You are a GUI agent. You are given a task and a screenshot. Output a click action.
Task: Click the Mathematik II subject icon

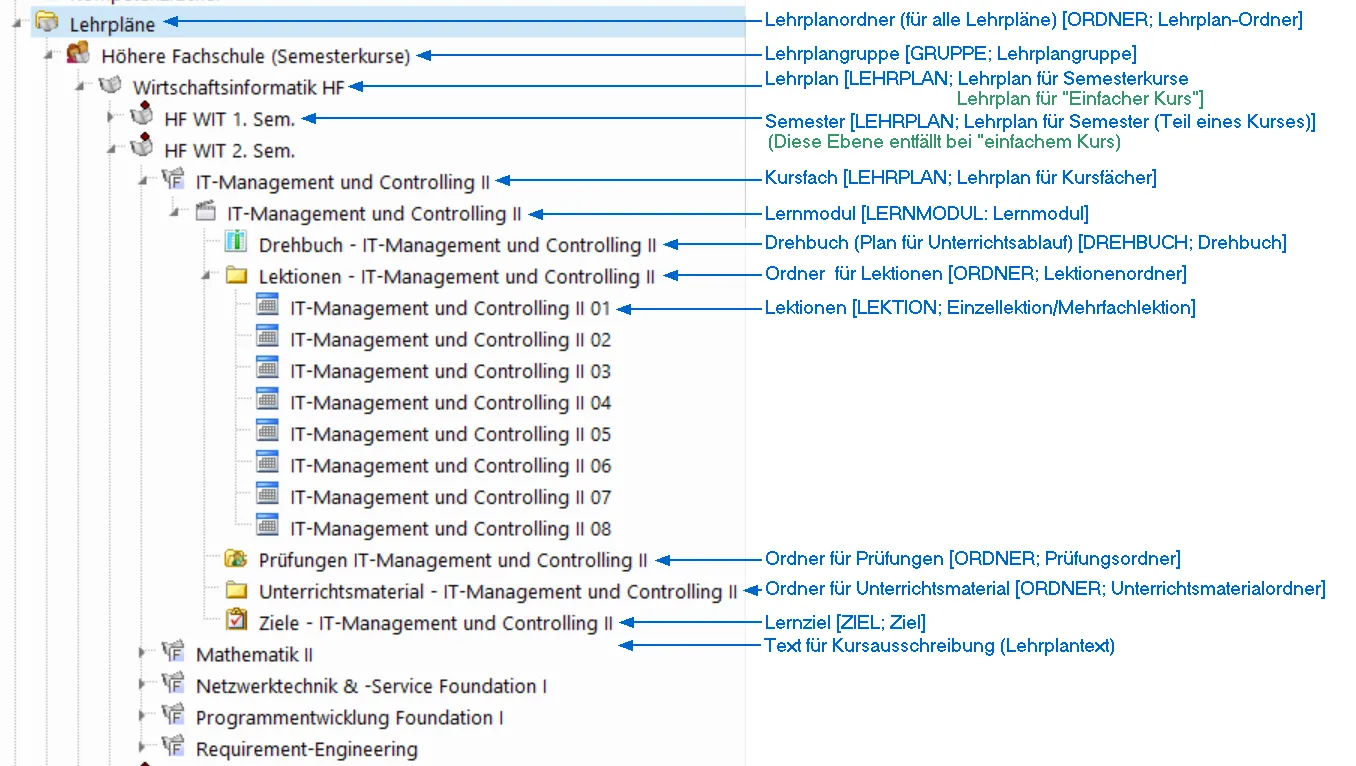173,652
